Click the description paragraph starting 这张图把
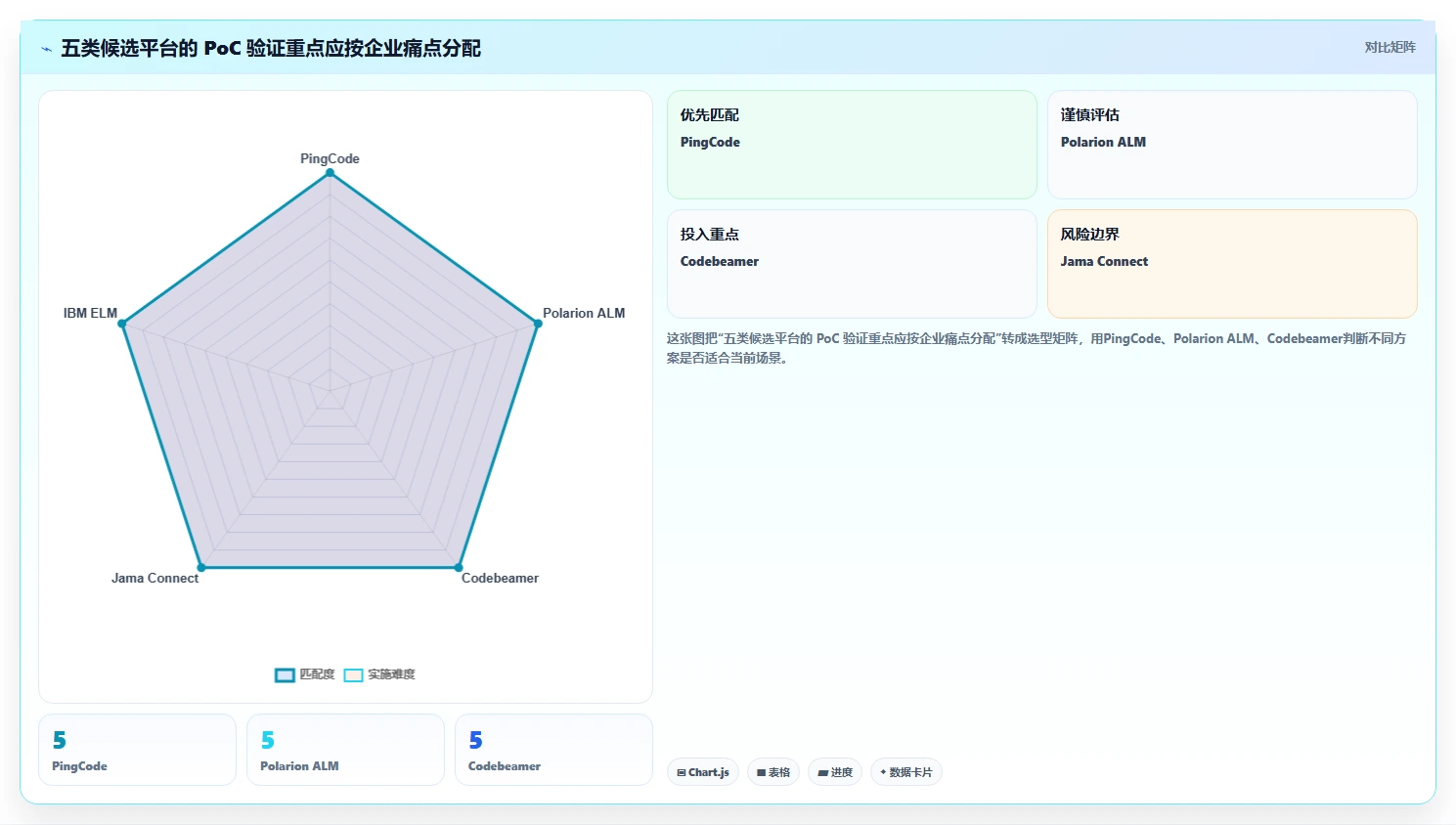 click(1037, 348)
